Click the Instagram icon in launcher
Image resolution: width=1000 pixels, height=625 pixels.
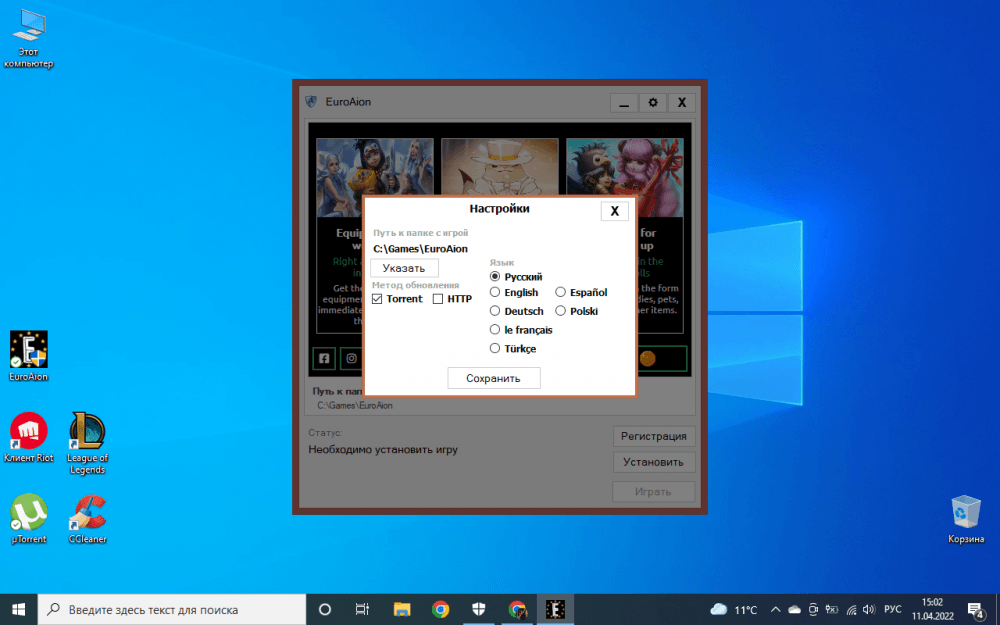tap(351, 358)
